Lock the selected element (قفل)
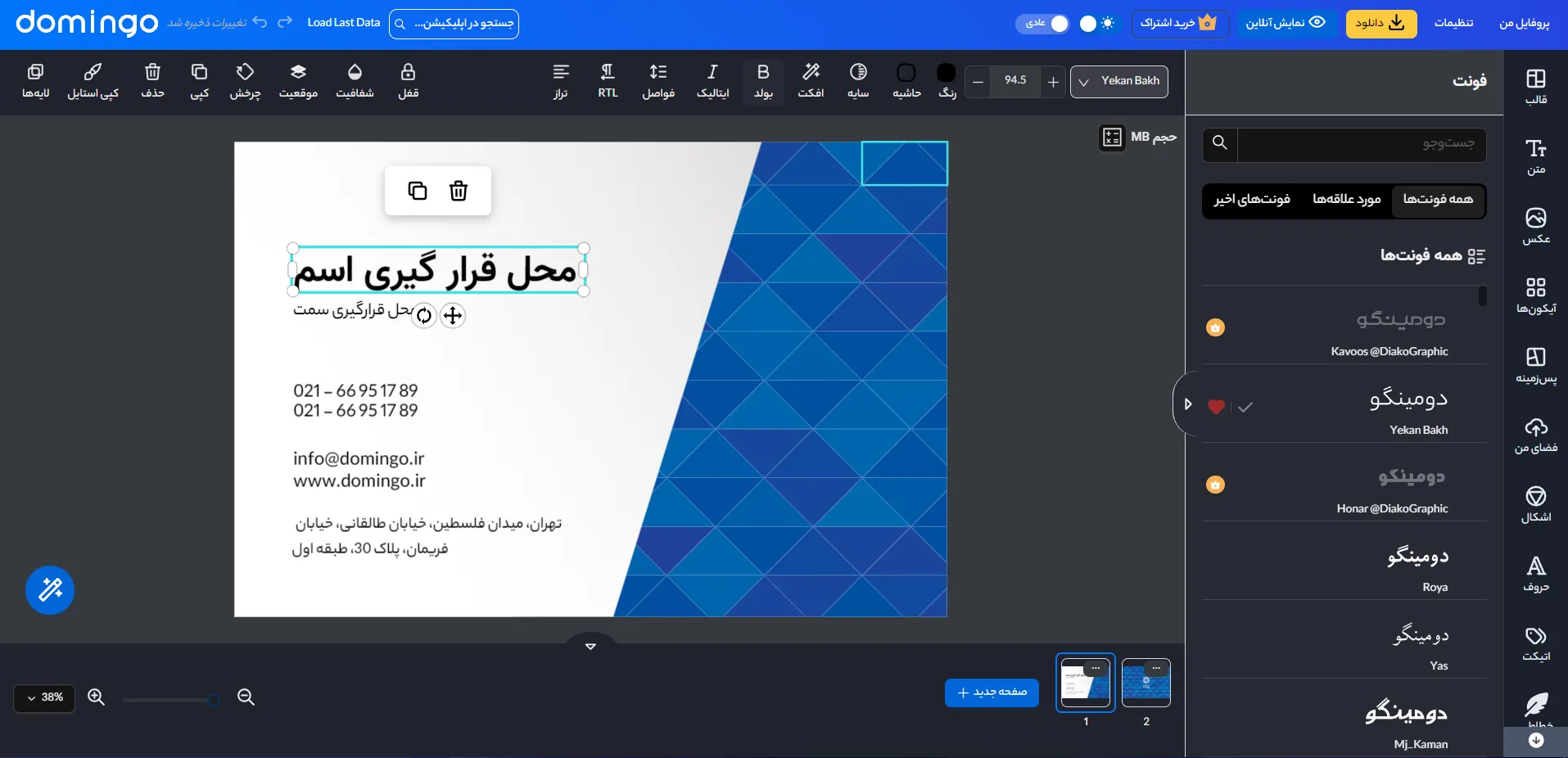1568x758 pixels. point(408,81)
